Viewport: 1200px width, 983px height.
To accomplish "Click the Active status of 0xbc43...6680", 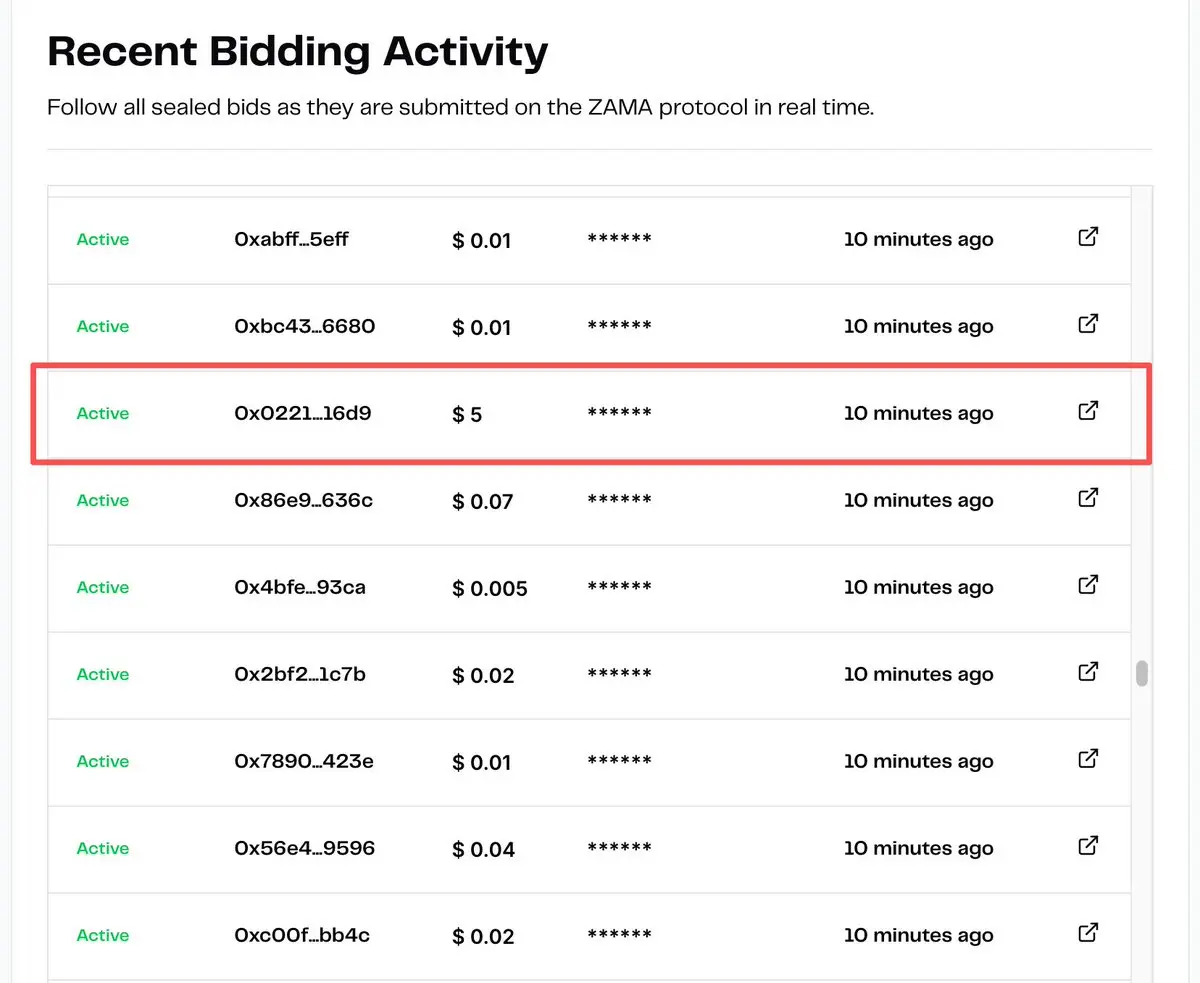I will pyautogui.click(x=103, y=327).
